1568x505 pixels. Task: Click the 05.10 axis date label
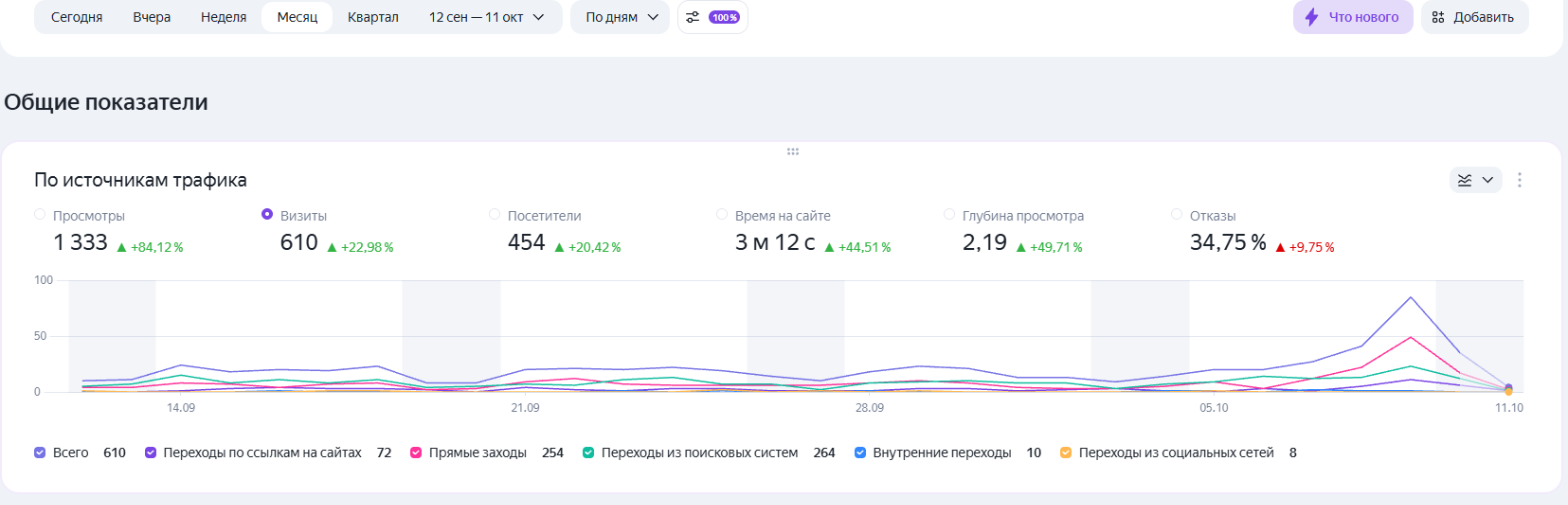coord(1213,408)
